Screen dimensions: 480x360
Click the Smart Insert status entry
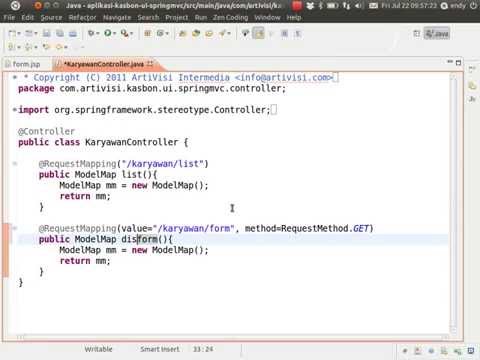point(160,349)
